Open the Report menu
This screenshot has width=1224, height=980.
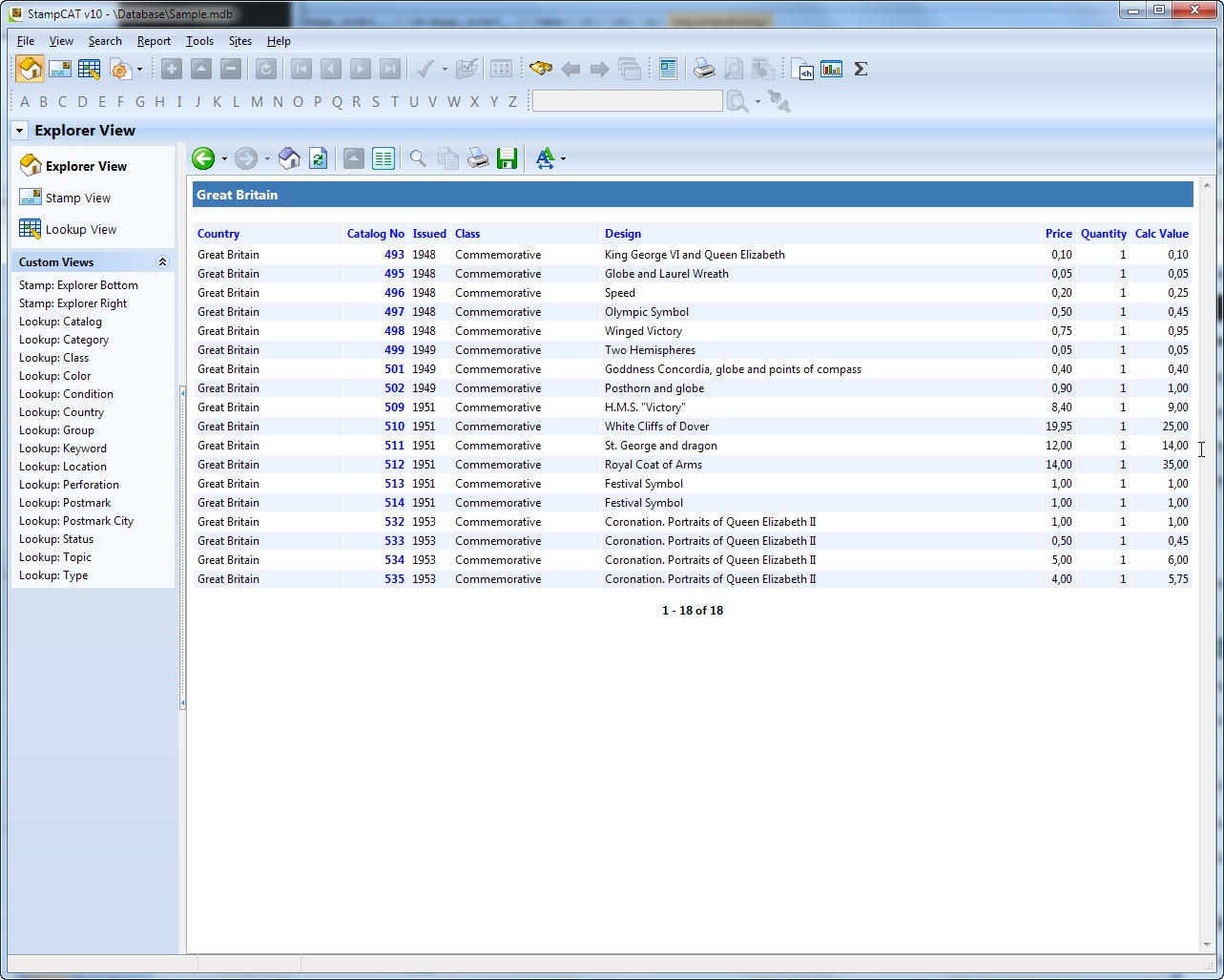(154, 41)
